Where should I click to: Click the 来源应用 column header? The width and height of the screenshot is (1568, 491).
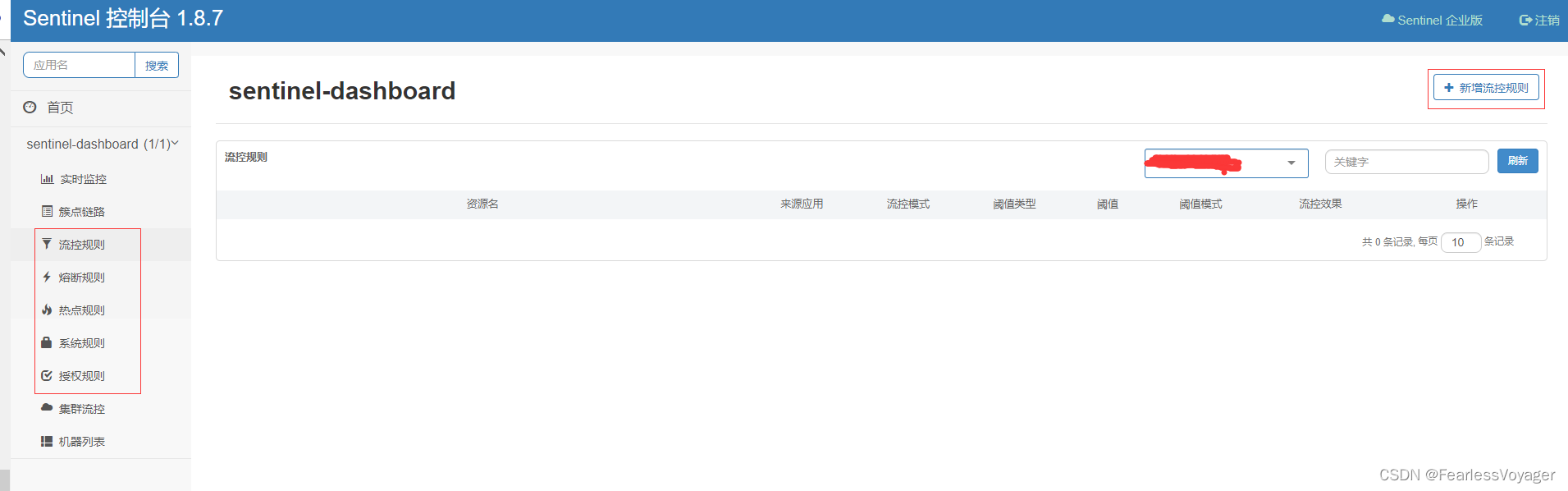click(x=802, y=204)
